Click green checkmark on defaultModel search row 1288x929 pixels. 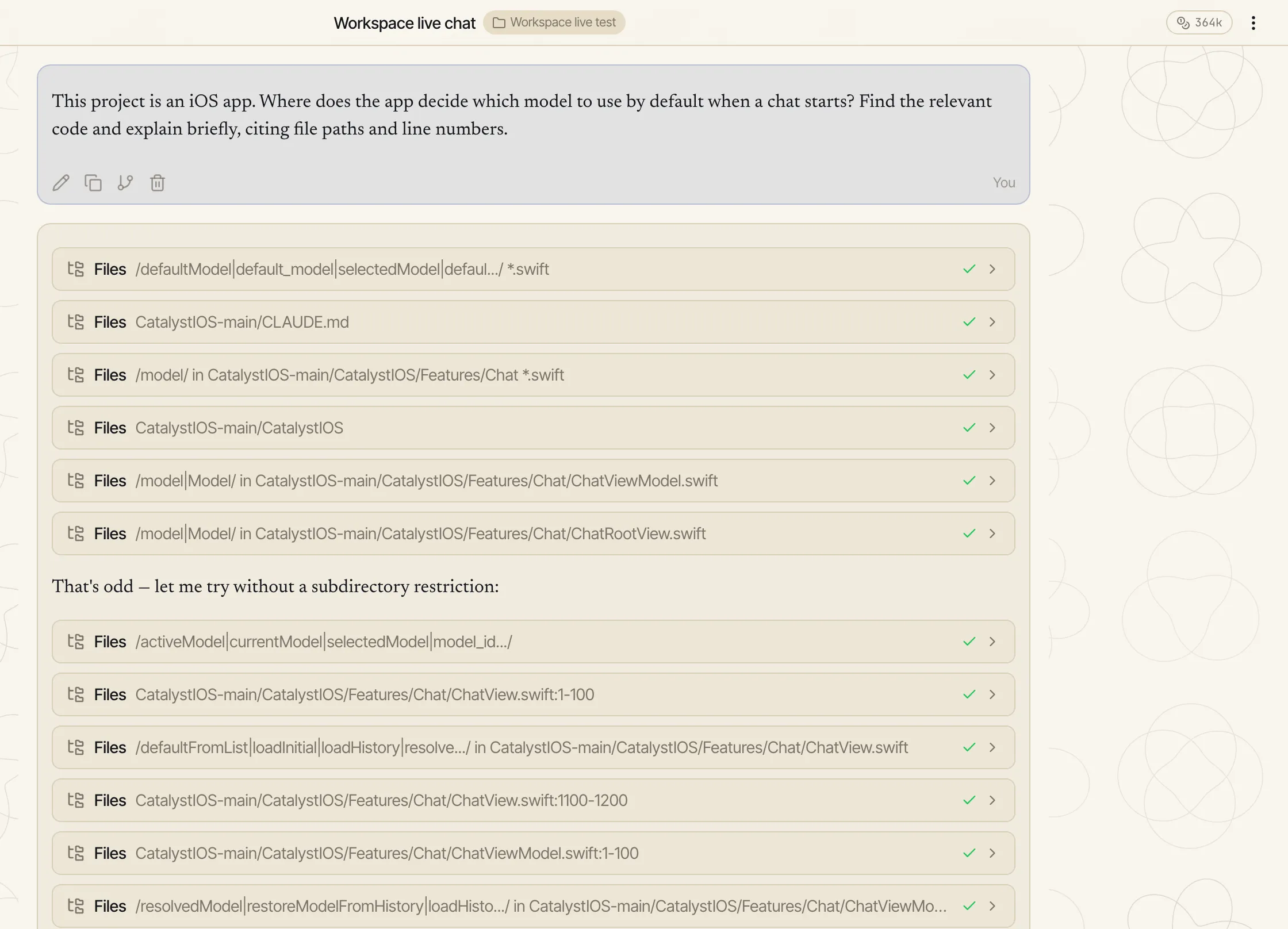969,269
